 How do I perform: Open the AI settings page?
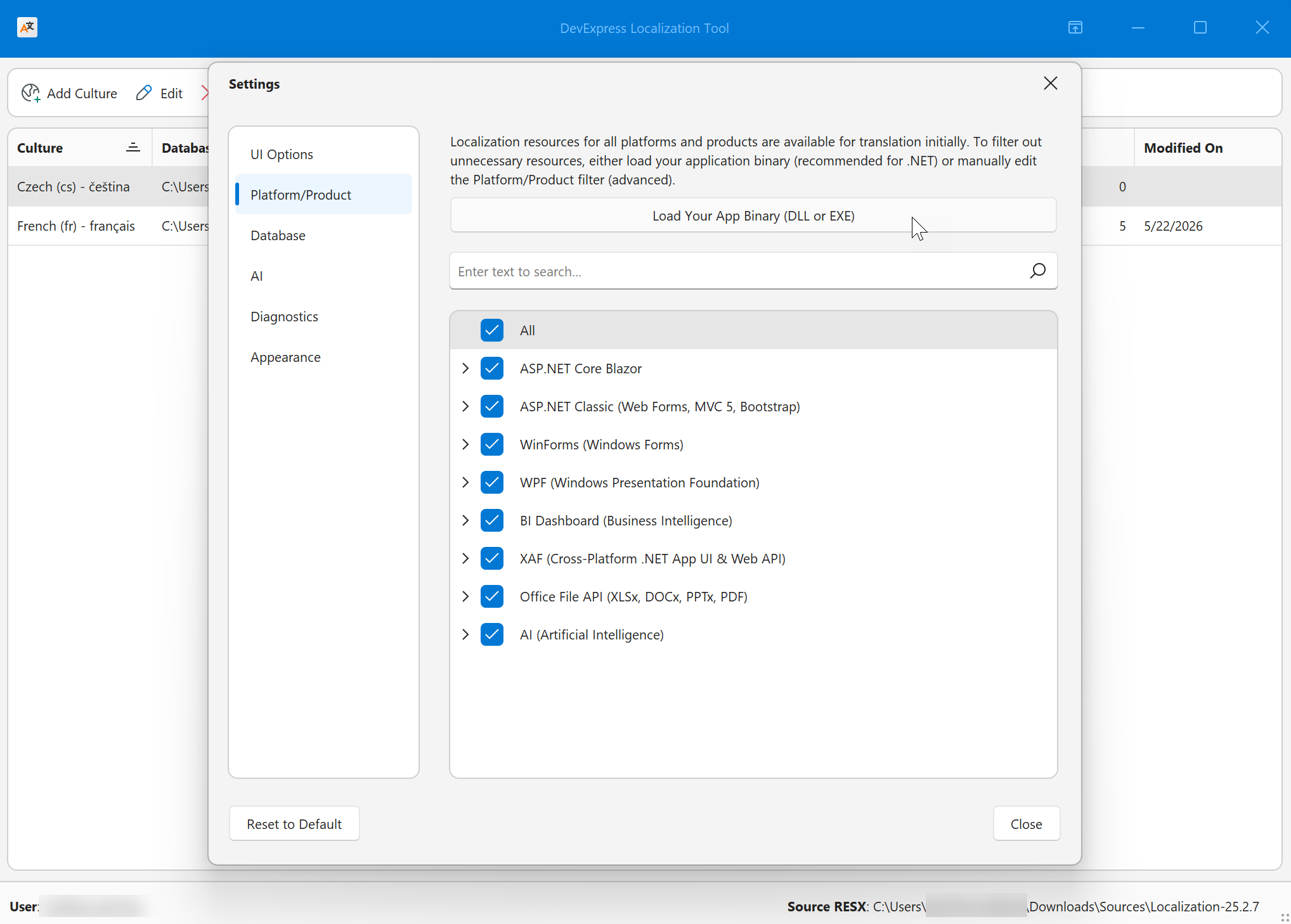[x=323, y=276]
